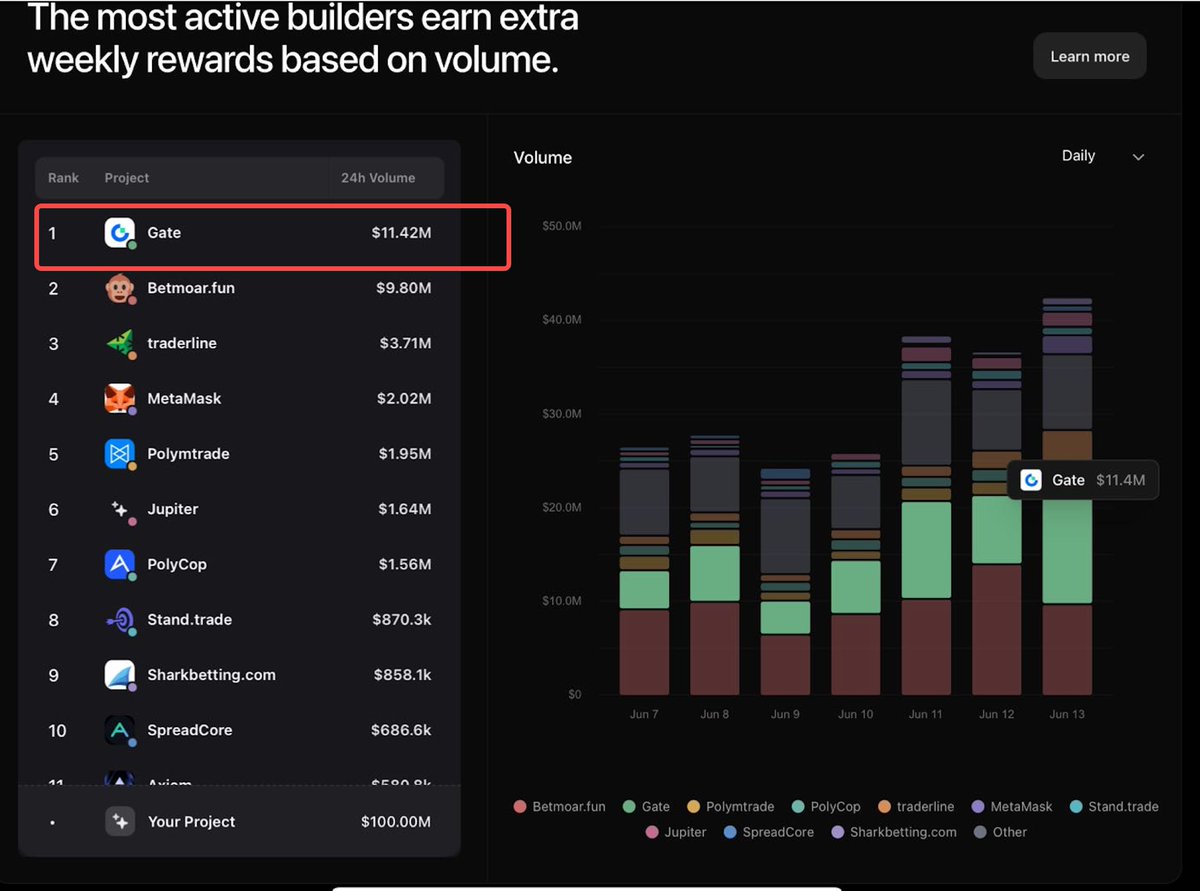Click the Gate icon in chart tooltip
1200x891 pixels.
coord(1031,480)
